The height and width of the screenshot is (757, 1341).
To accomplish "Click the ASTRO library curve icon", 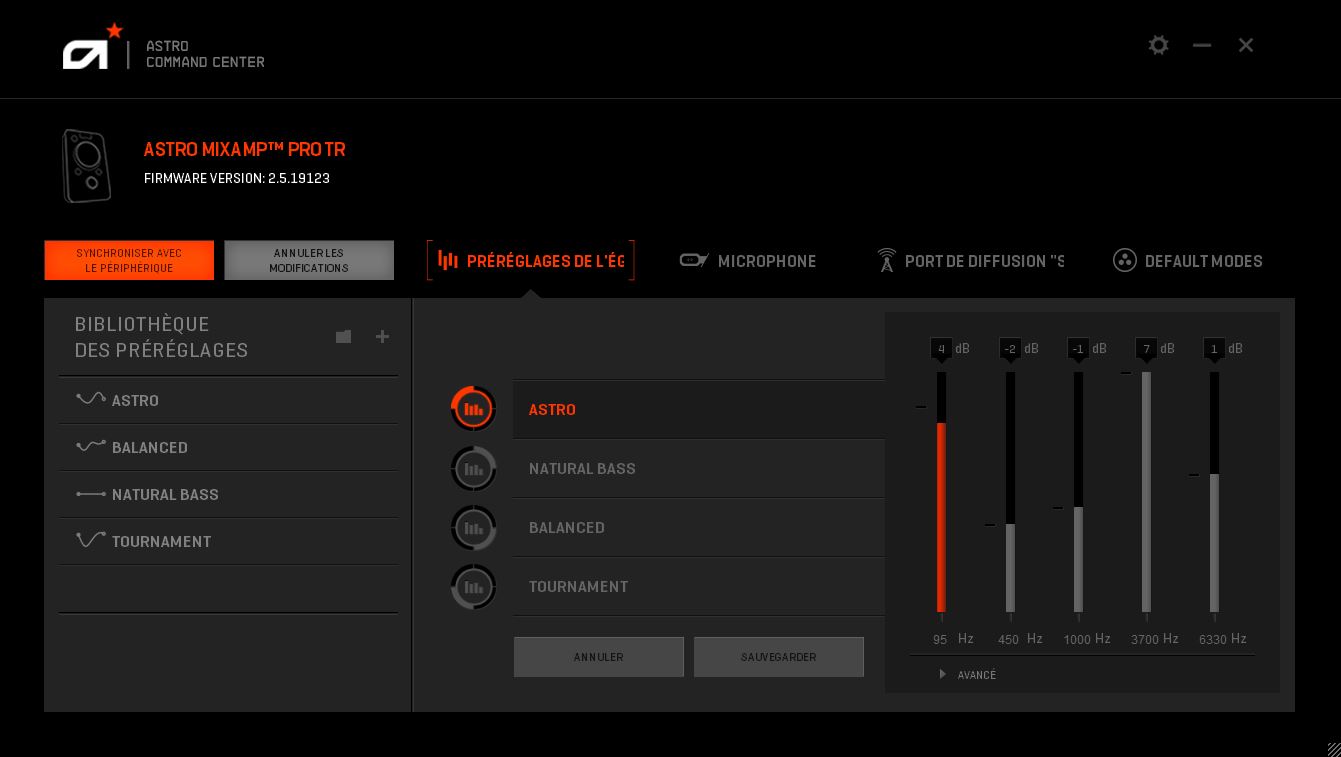I will coord(91,399).
